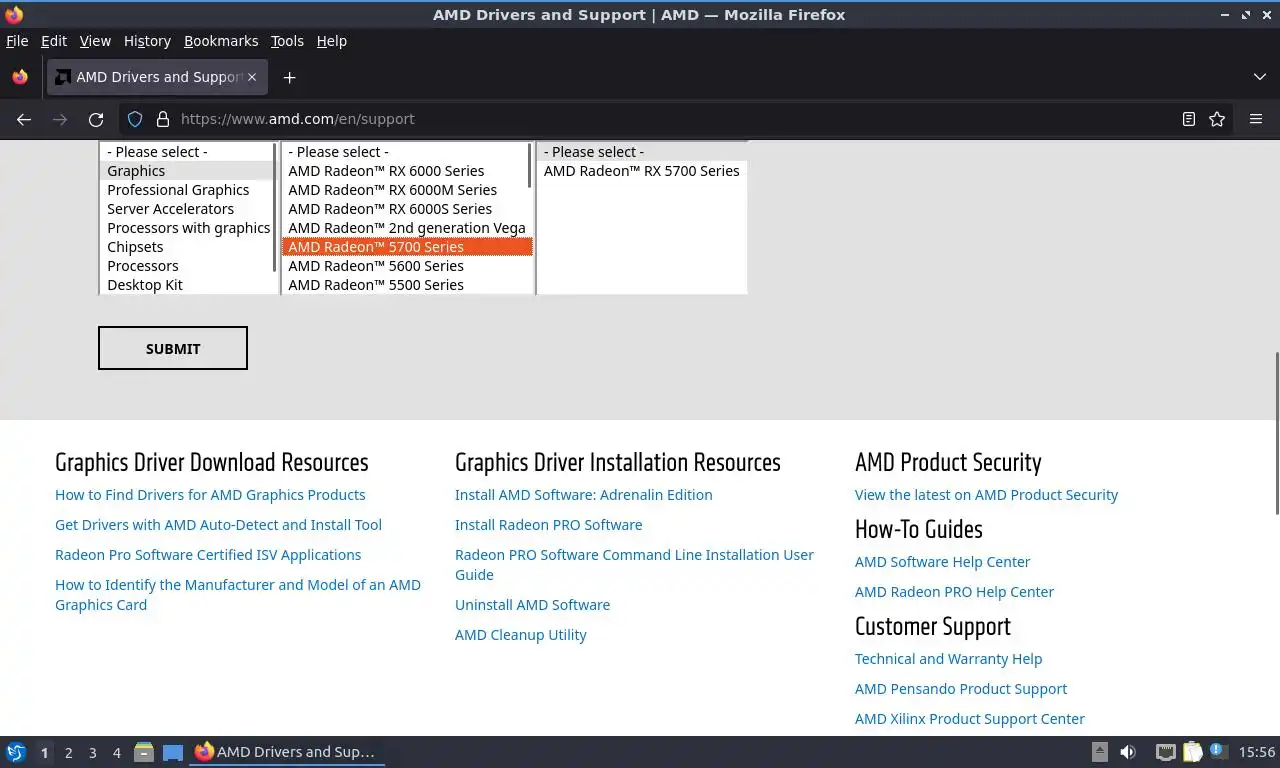The width and height of the screenshot is (1280, 768).
Task: Bookmark this page with the star icon
Action: click(x=1217, y=119)
